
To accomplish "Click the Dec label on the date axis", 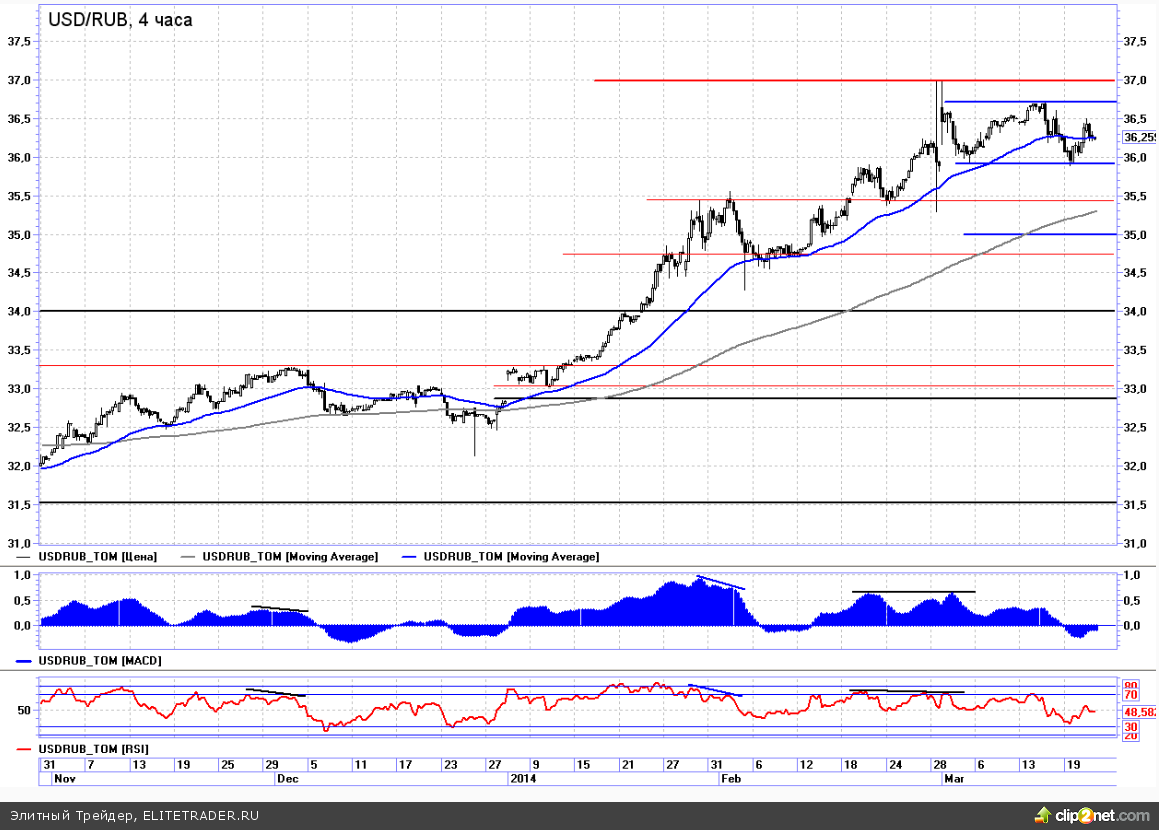I will pos(287,777).
